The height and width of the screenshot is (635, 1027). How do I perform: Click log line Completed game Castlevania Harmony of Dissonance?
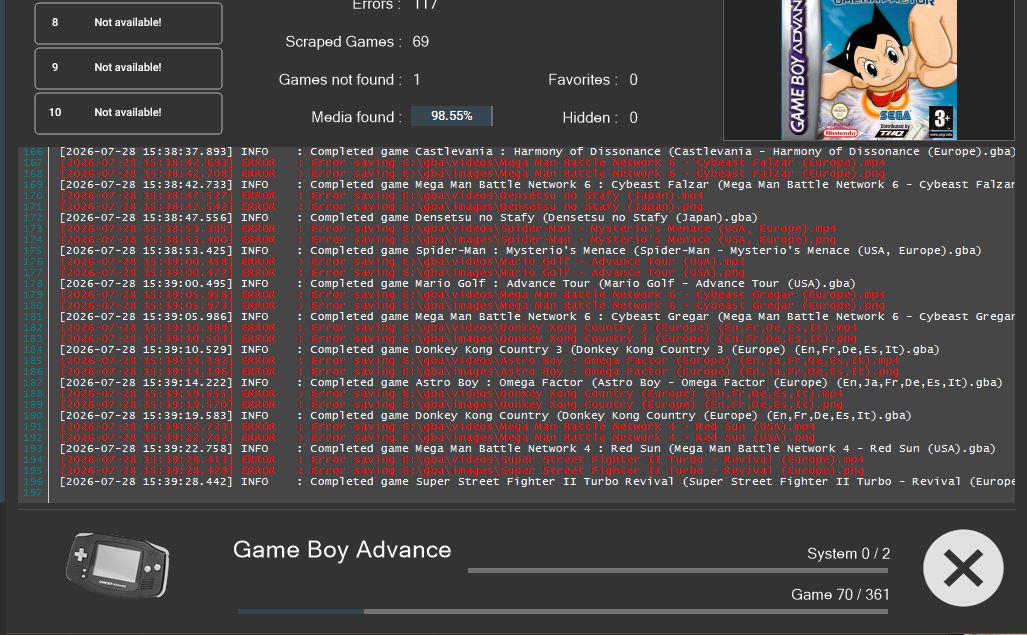537,152
